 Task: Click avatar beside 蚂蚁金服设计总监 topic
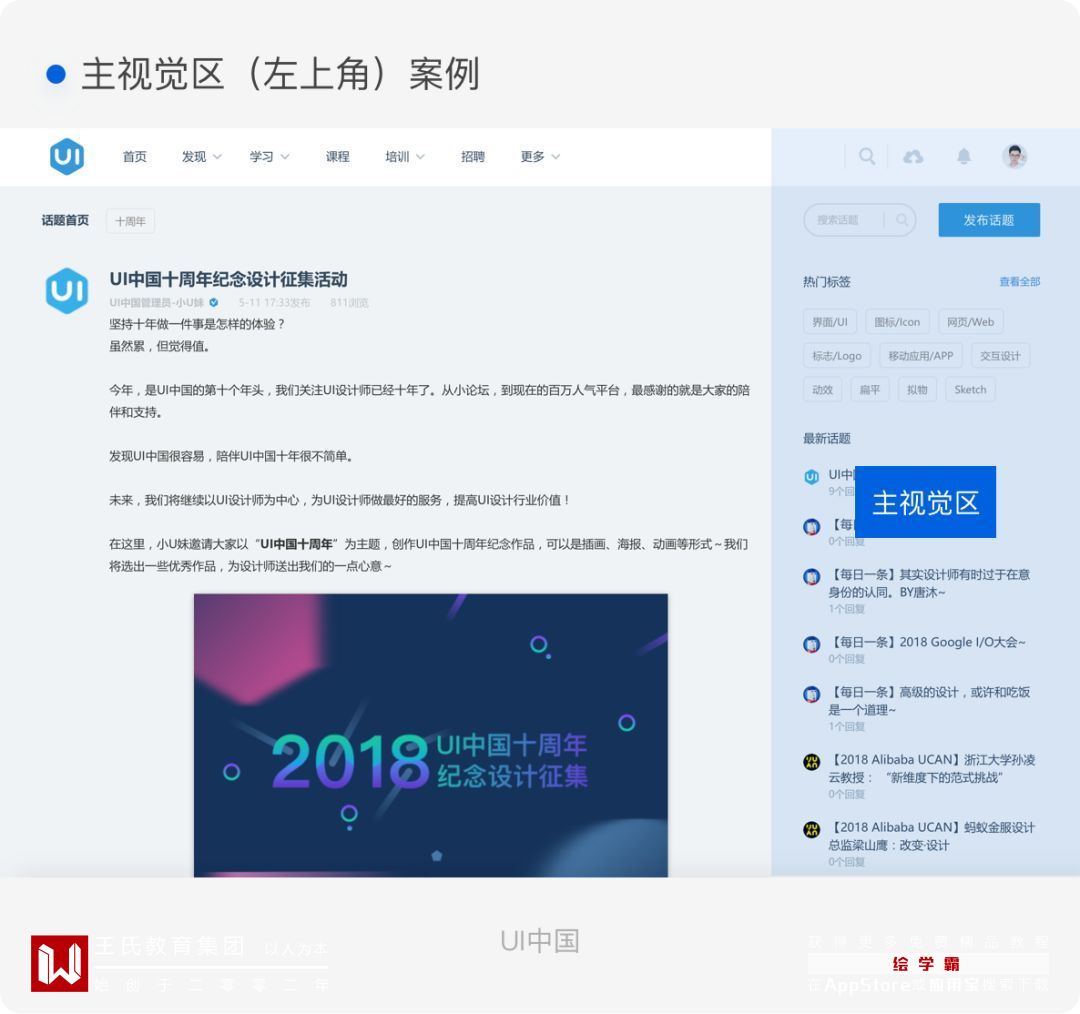tap(811, 829)
